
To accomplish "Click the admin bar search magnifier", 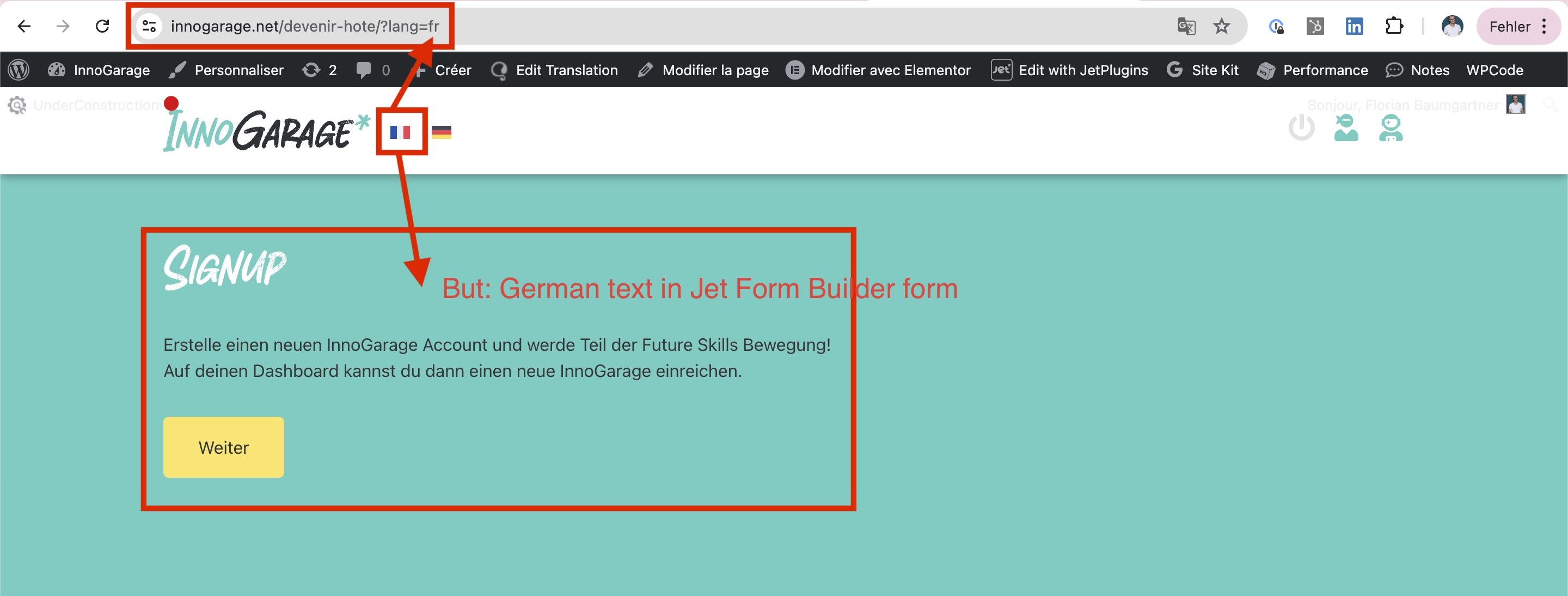I will coord(1549,105).
